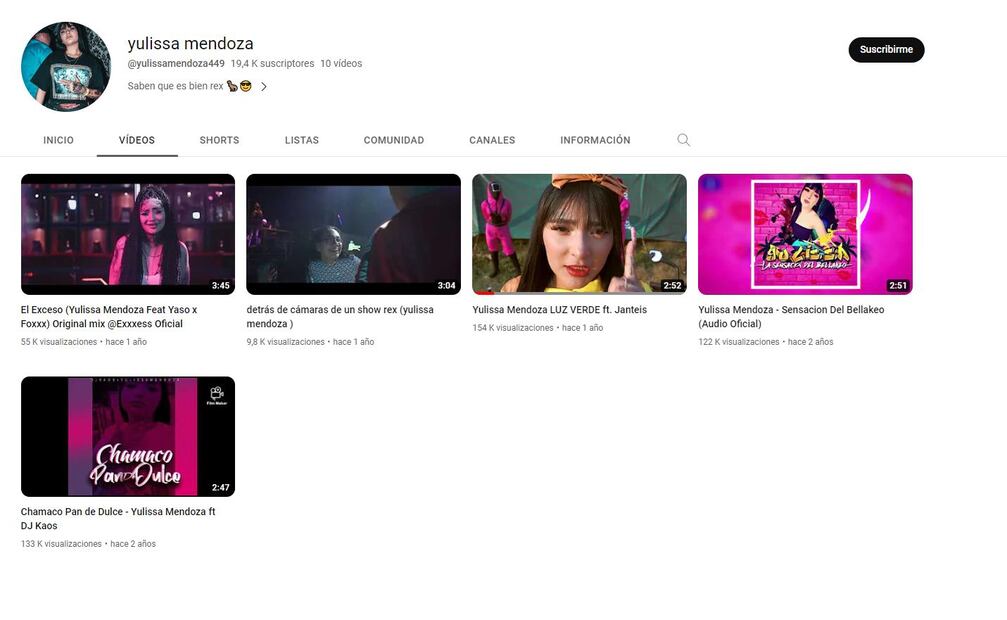The height and width of the screenshot is (620, 1007).
Task: Open the SHORTS tab
Action: pos(219,140)
